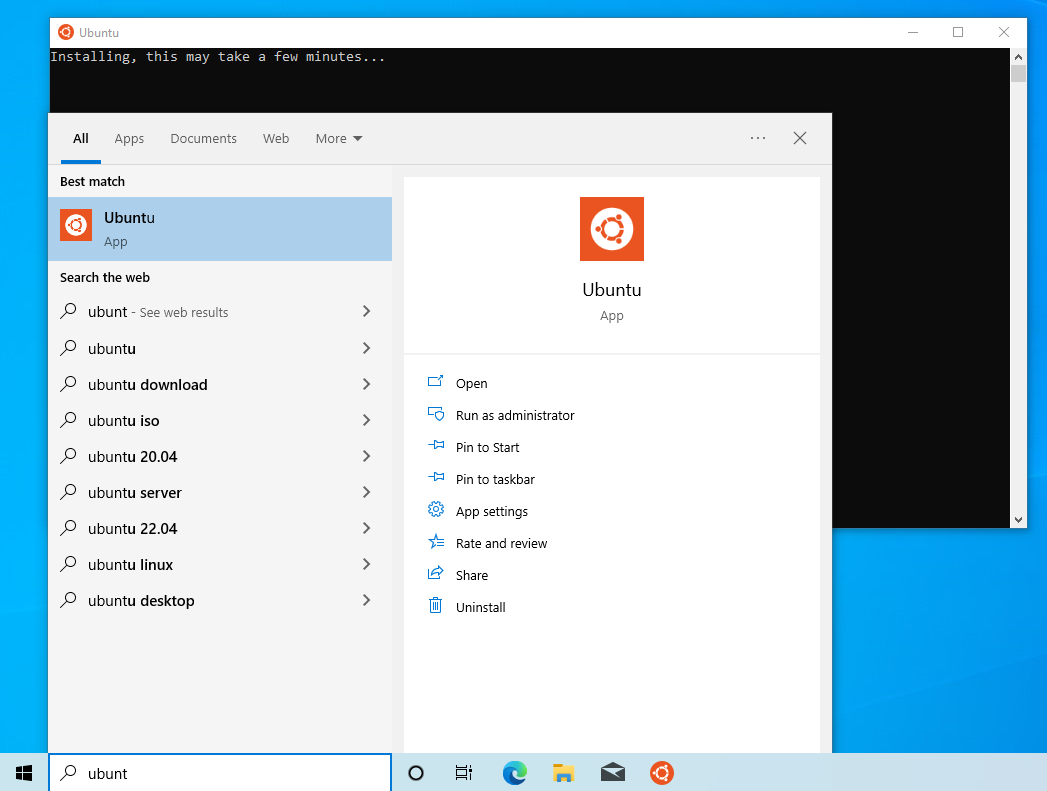Click the Cortana circle icon
Image resolution: width=1047 pixels, height=791 pixels.
[416, 772]
